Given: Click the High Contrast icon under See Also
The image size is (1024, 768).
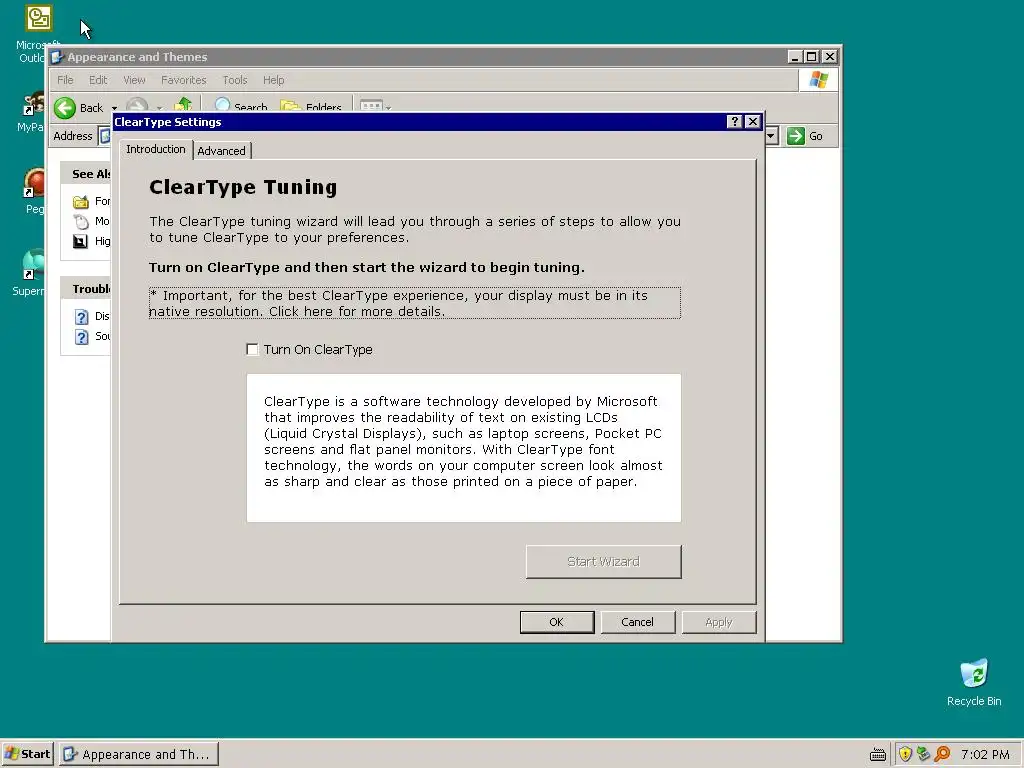Looking at the screenshot, I should pos(80,242).
